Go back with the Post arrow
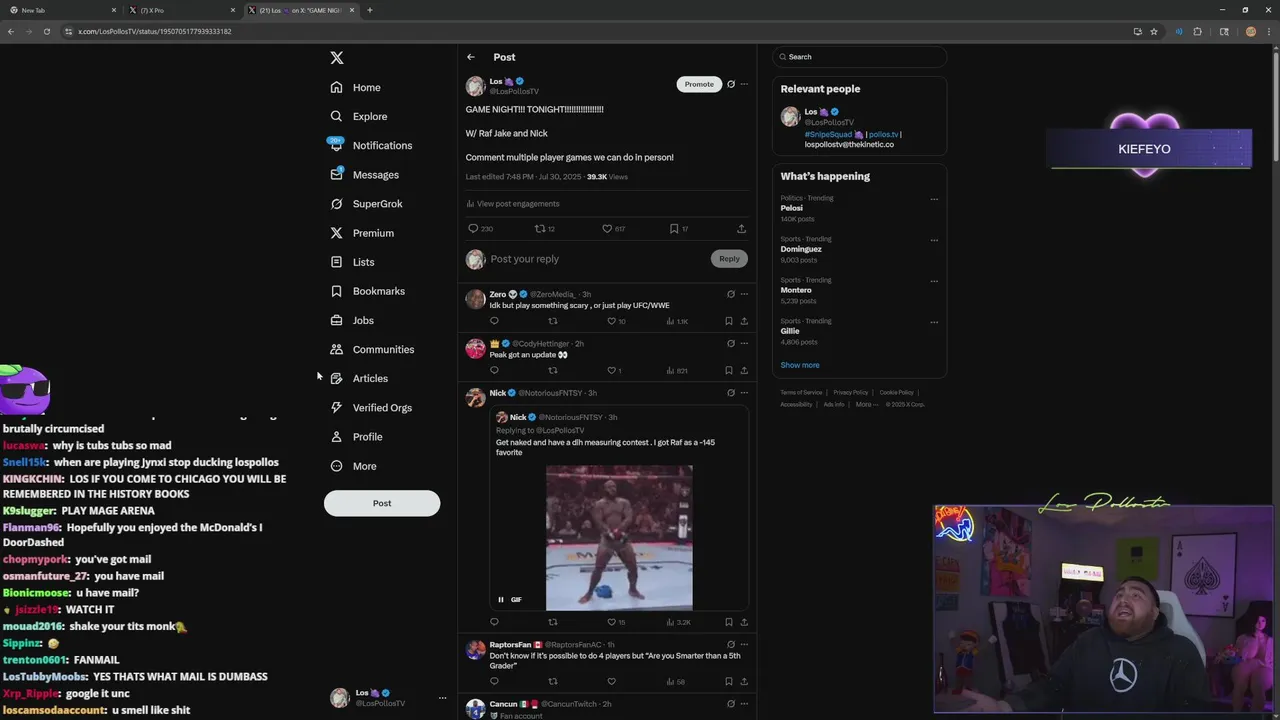 (x=471, y=57)
